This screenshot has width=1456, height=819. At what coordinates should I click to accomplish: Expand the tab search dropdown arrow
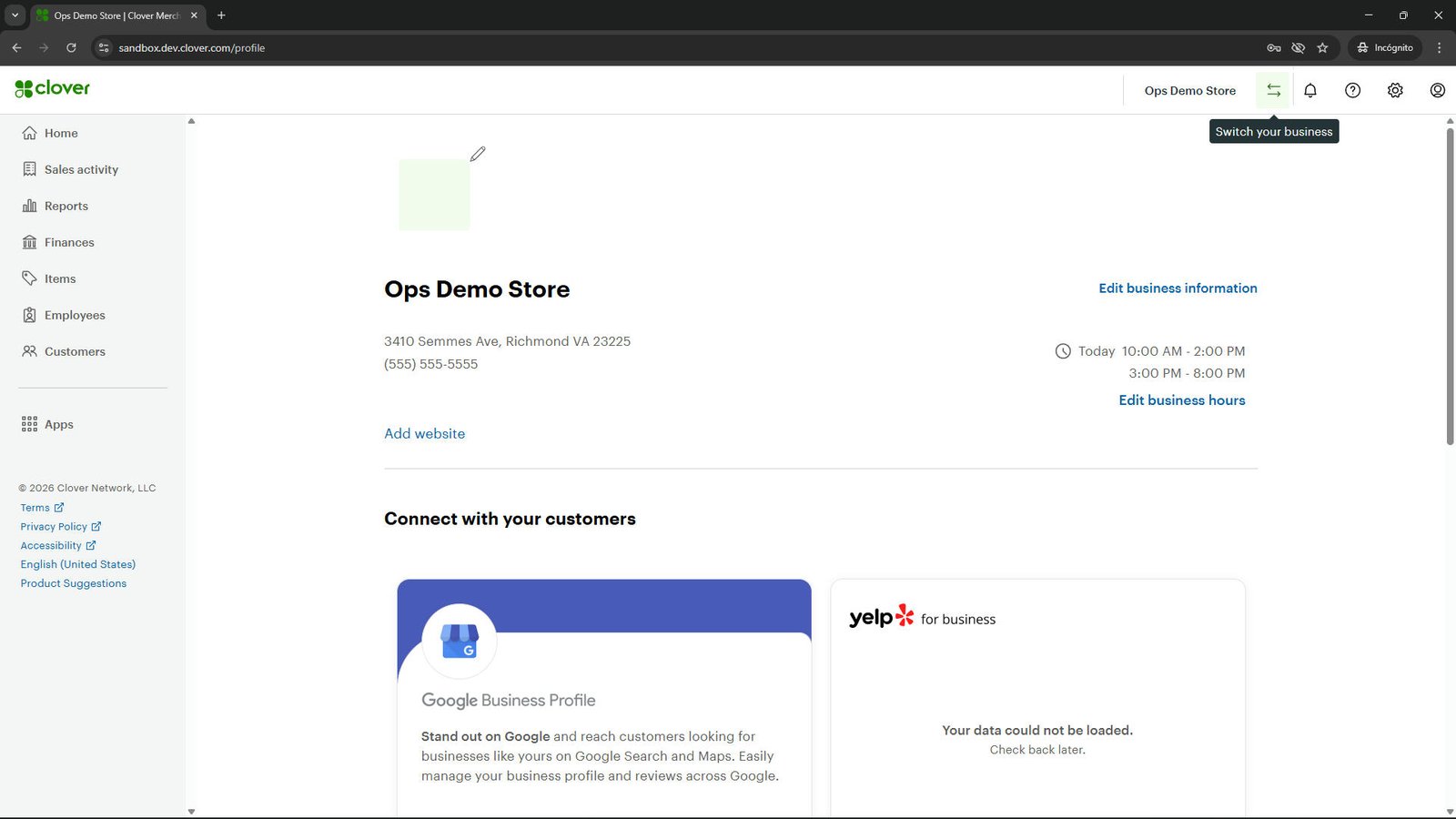15,15
